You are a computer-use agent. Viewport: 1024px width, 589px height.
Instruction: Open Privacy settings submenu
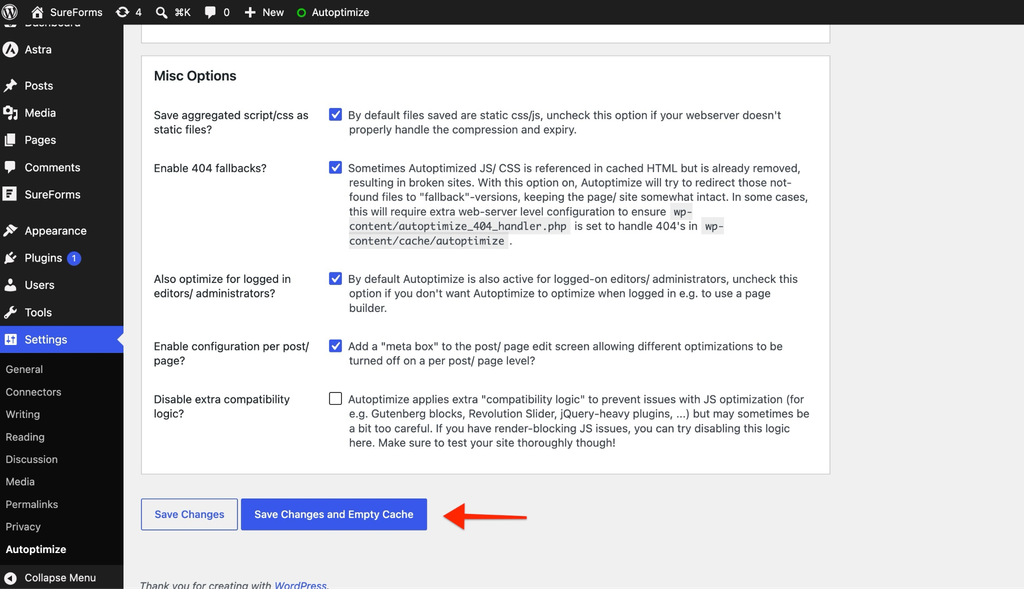23,526
